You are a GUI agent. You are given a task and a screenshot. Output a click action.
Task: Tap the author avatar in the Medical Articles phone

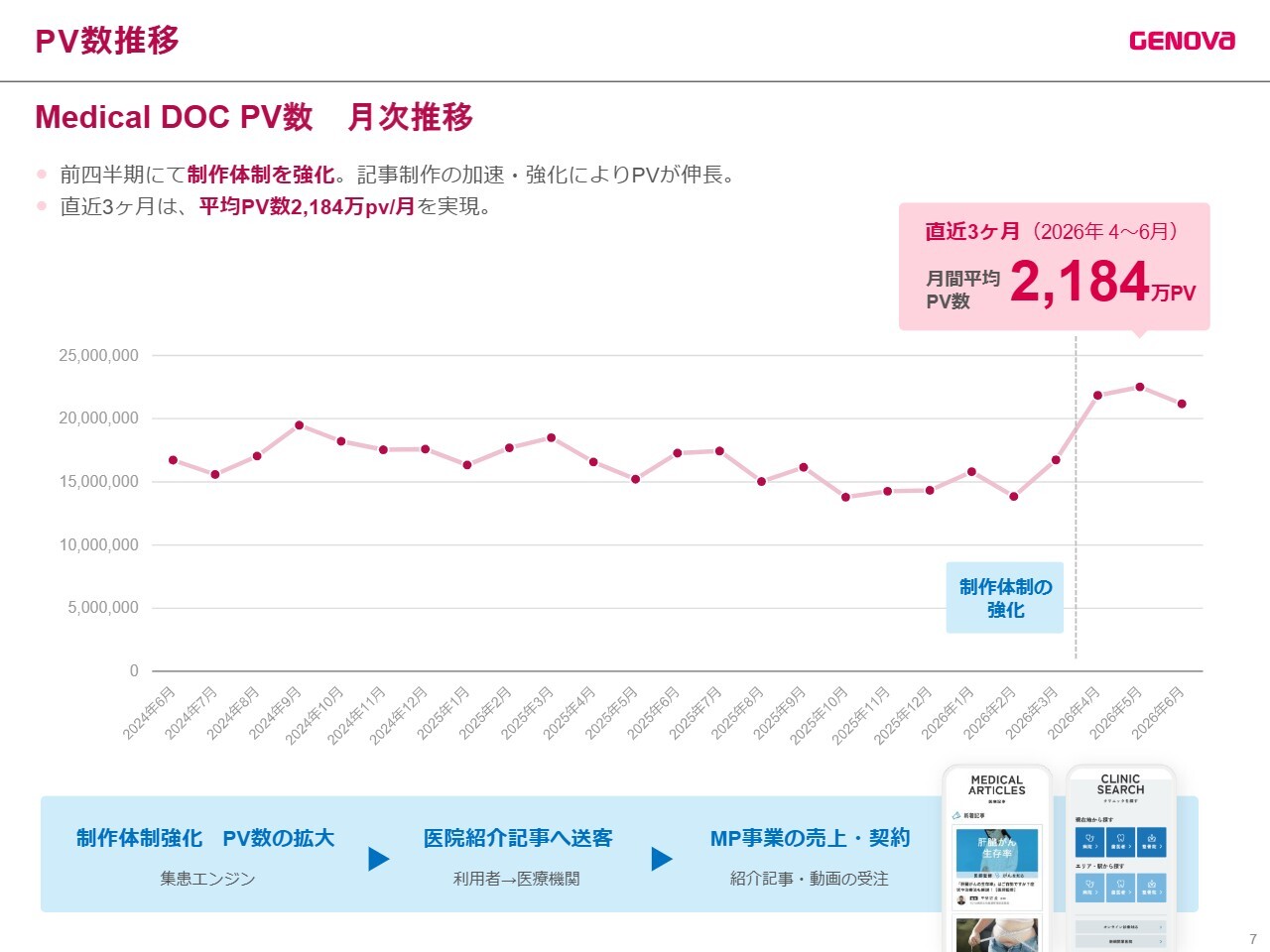point(960,900)
